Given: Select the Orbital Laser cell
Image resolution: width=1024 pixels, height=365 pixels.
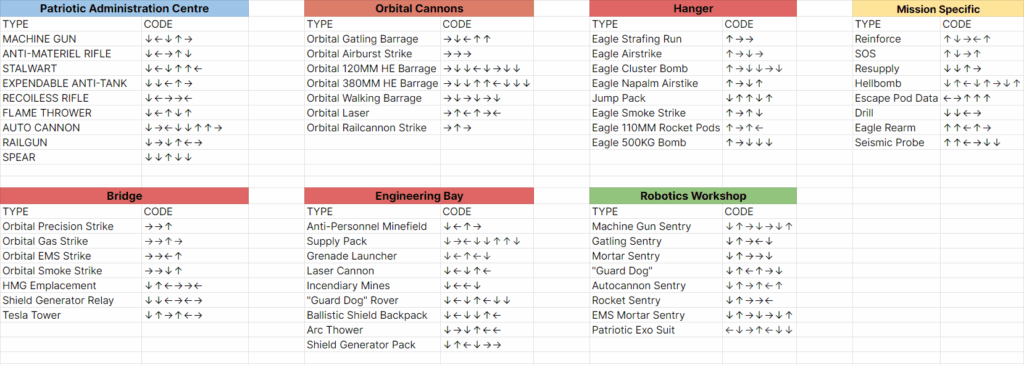Looking at the screenshot, I should pos(372,113).
